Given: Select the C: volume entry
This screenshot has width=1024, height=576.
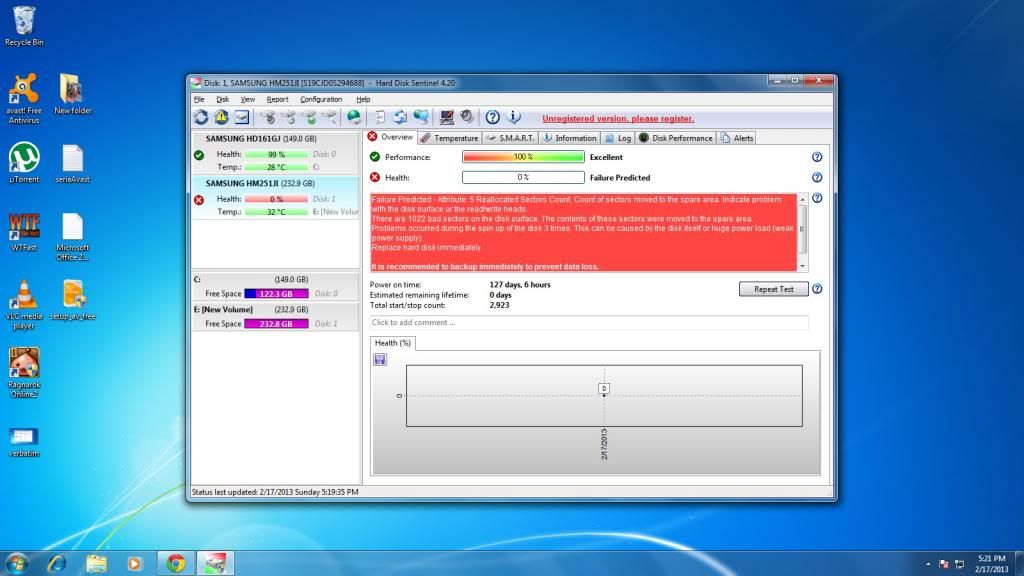Looking at the screenshot, I should click(x=275, y=287).
